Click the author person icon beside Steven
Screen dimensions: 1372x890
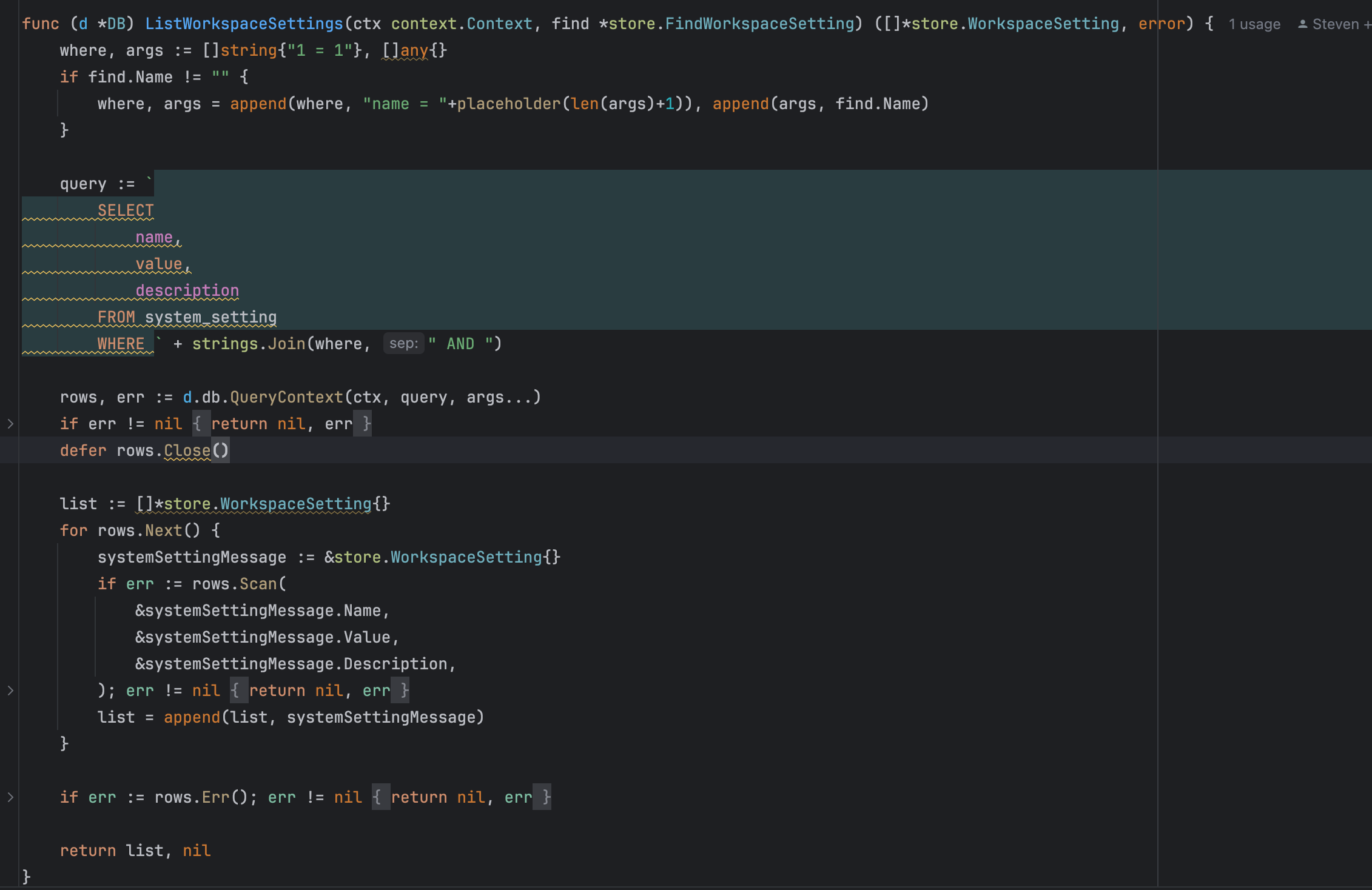[1302, 24]
